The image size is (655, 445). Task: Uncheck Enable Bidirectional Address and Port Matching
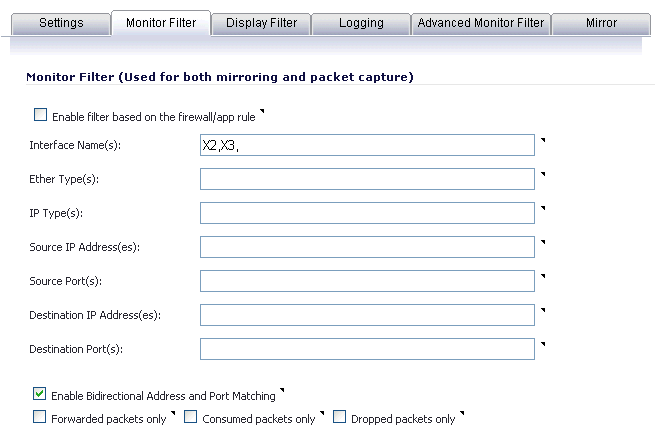click(40, 395)
